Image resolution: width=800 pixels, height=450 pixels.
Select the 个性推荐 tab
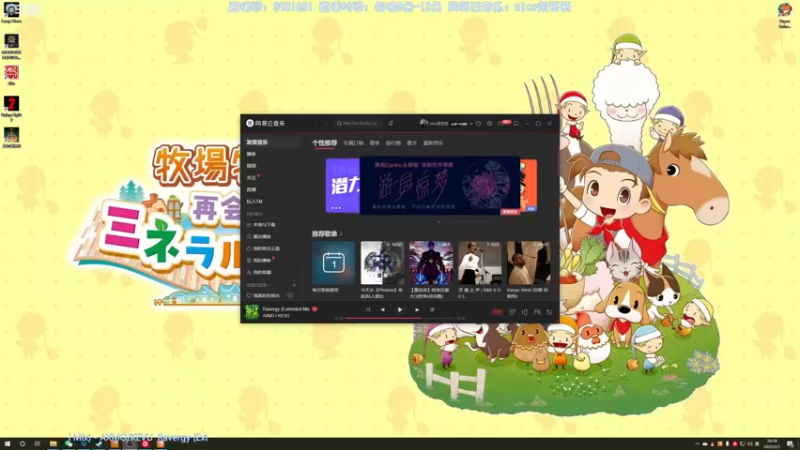[324, 143]
